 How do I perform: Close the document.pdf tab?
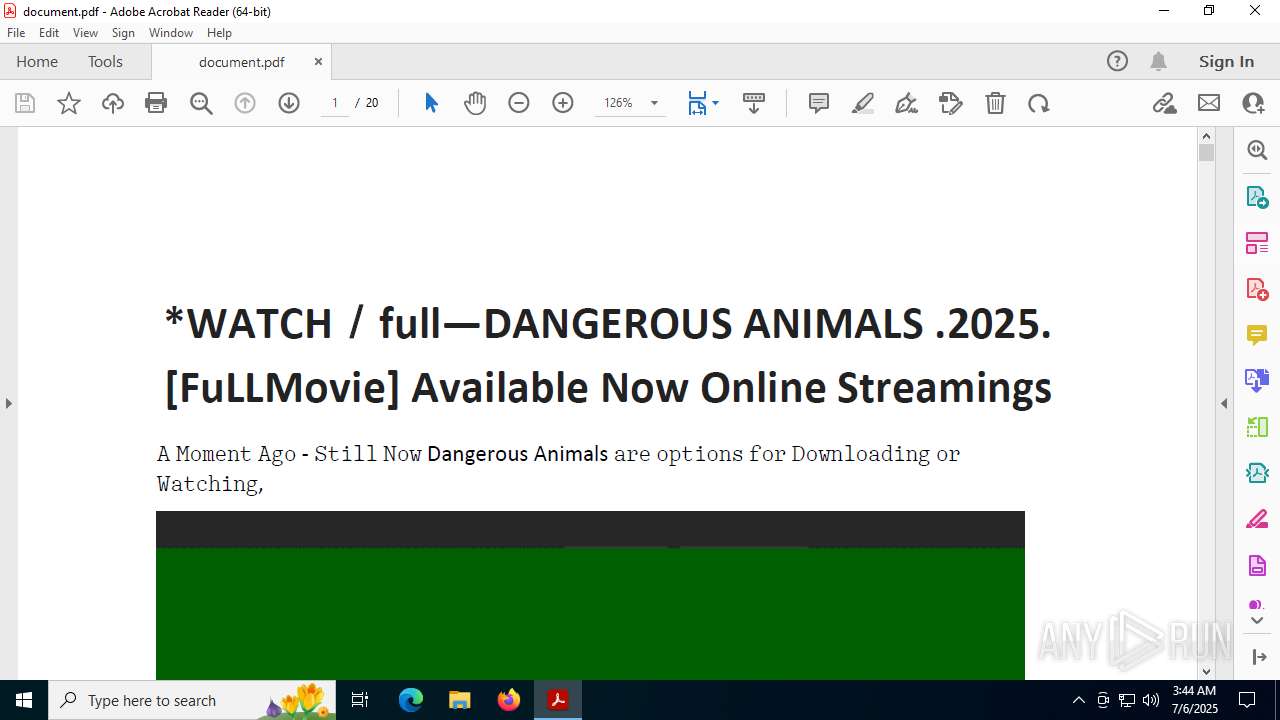(318, 61)
